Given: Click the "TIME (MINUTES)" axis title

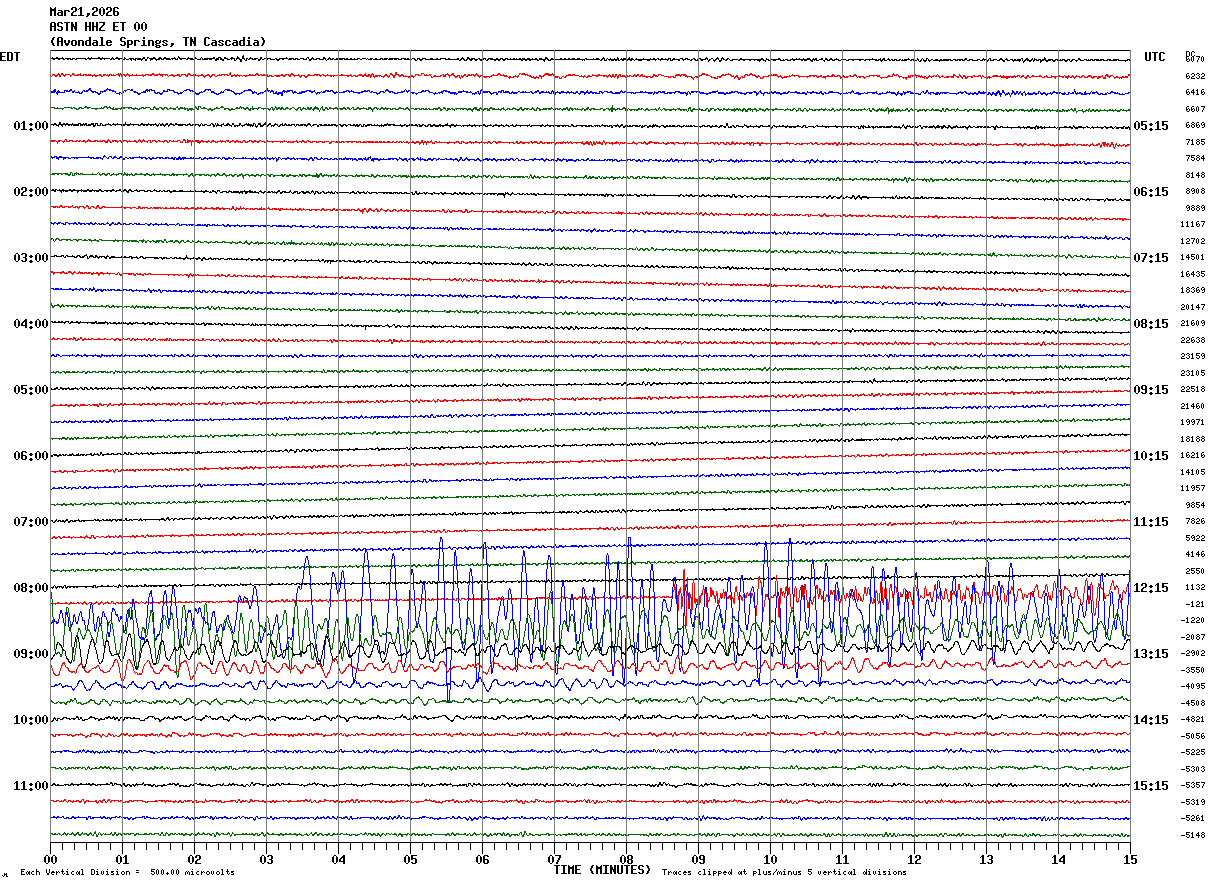Looking at the screenshot, I should point(602,870).
